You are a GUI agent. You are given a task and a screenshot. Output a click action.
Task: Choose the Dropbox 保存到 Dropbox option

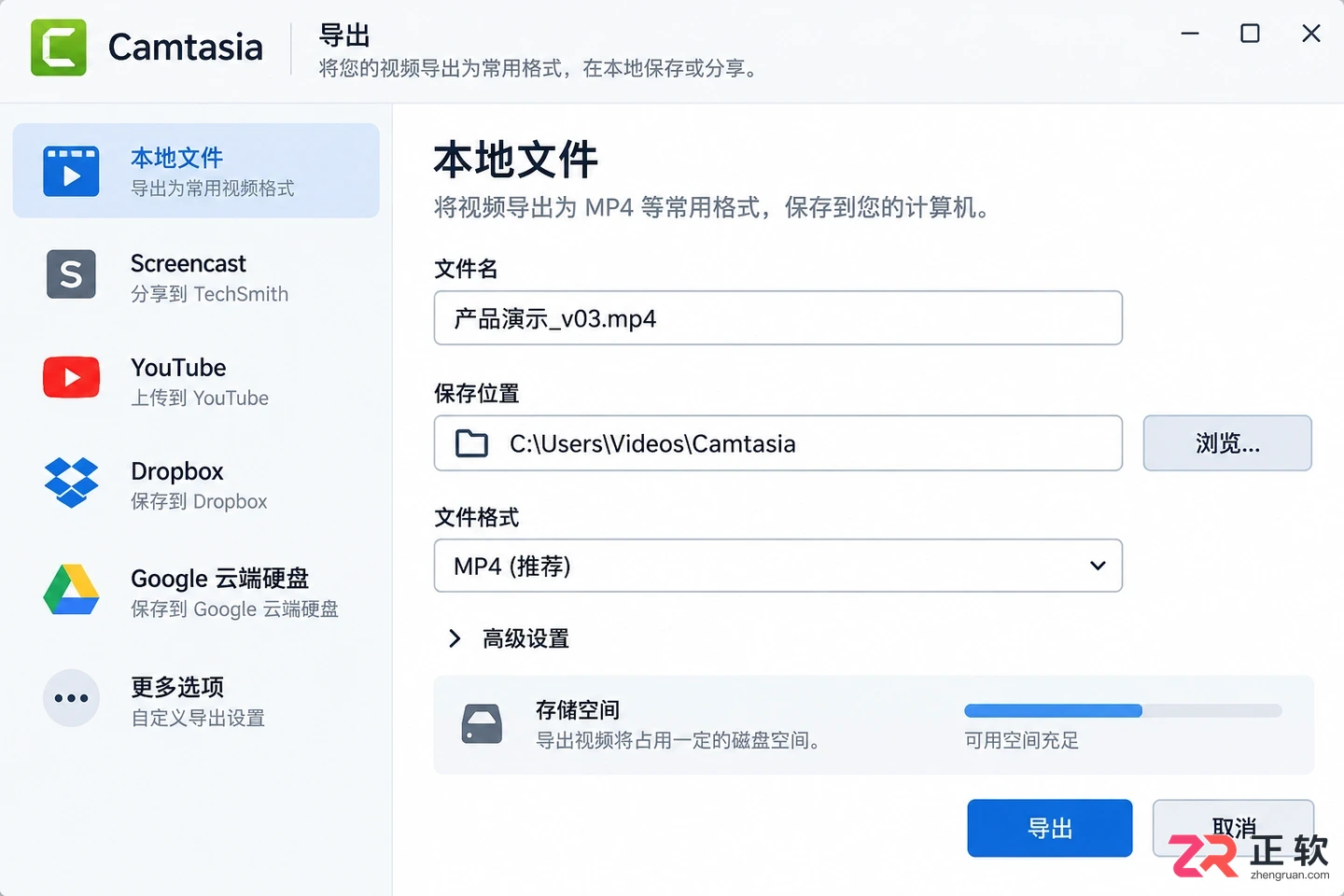point(196,484)
